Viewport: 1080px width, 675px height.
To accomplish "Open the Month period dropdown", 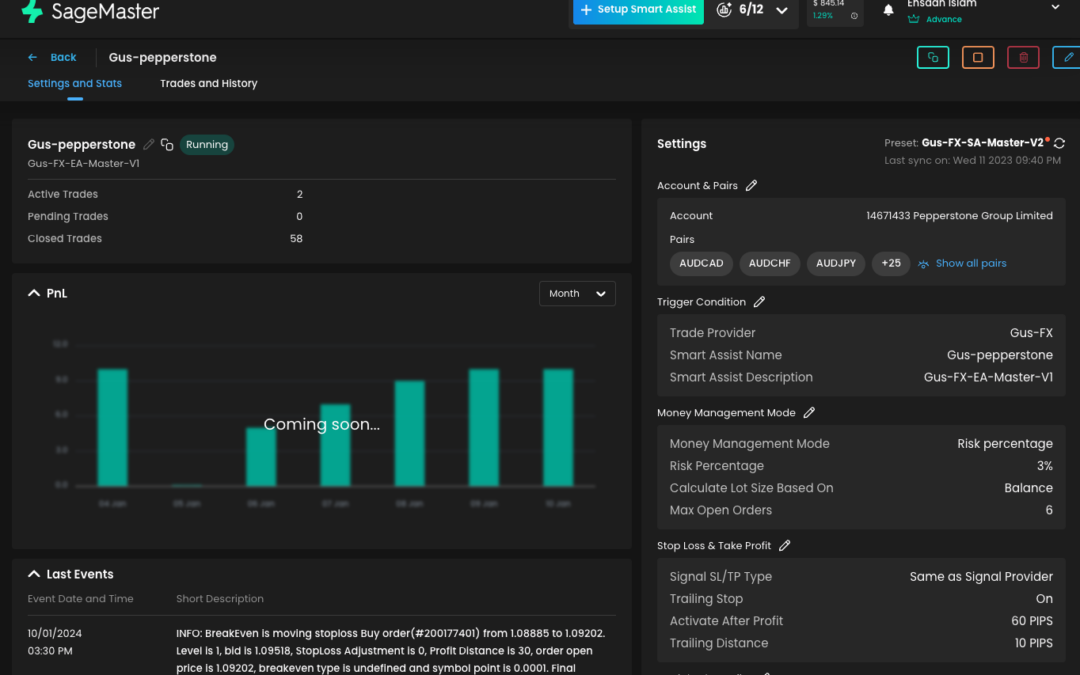I will click(577, 294).
